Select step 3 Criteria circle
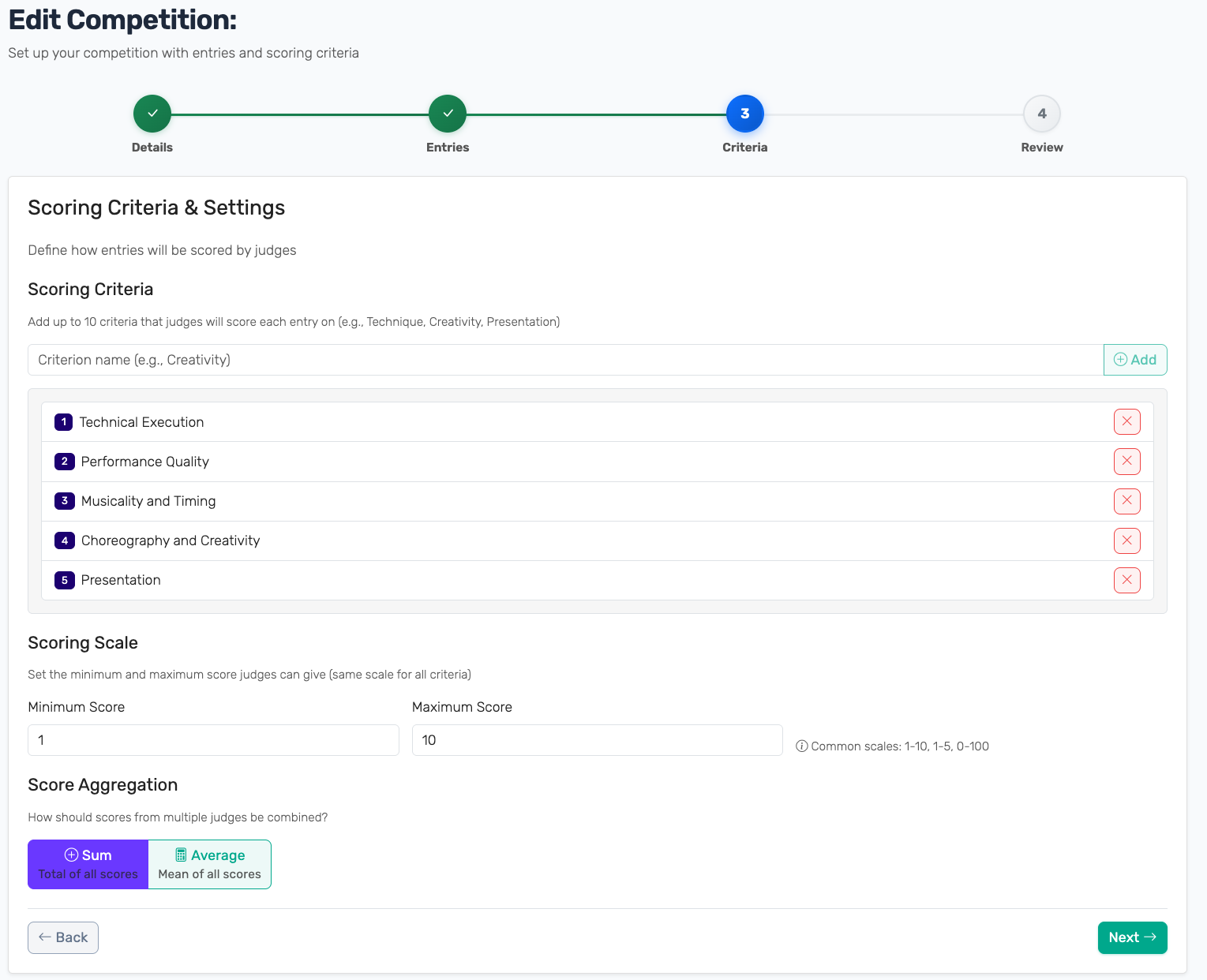The width and height of the screenshot is (1207, 980). pyautogui.click(x=745, y=114)
